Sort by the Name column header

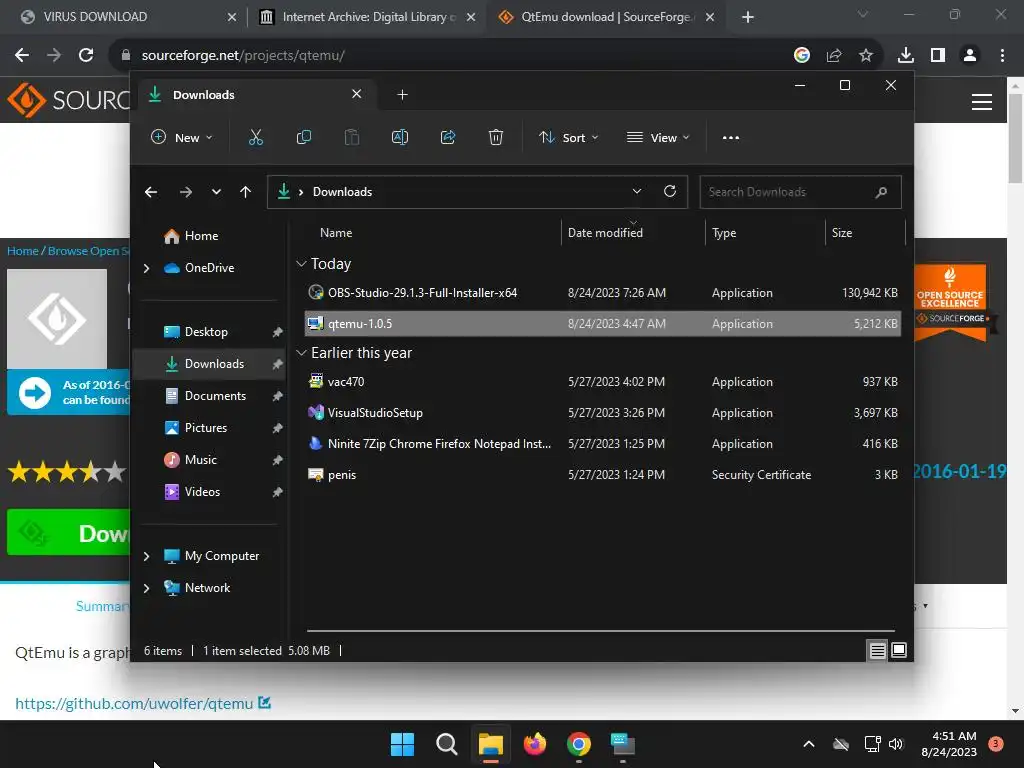coord(336,232)
